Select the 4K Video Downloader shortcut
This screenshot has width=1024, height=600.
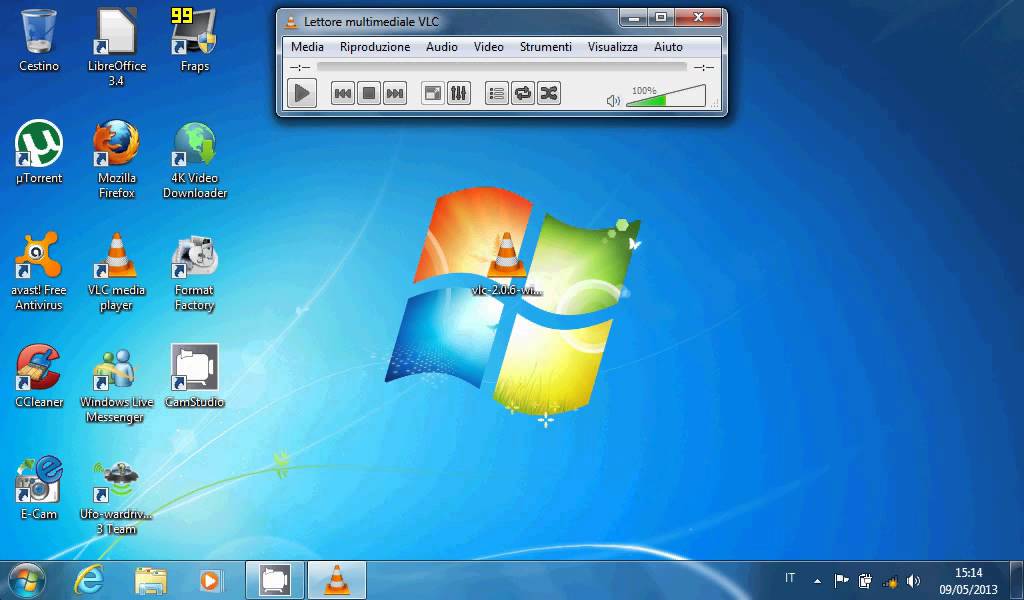194,159
